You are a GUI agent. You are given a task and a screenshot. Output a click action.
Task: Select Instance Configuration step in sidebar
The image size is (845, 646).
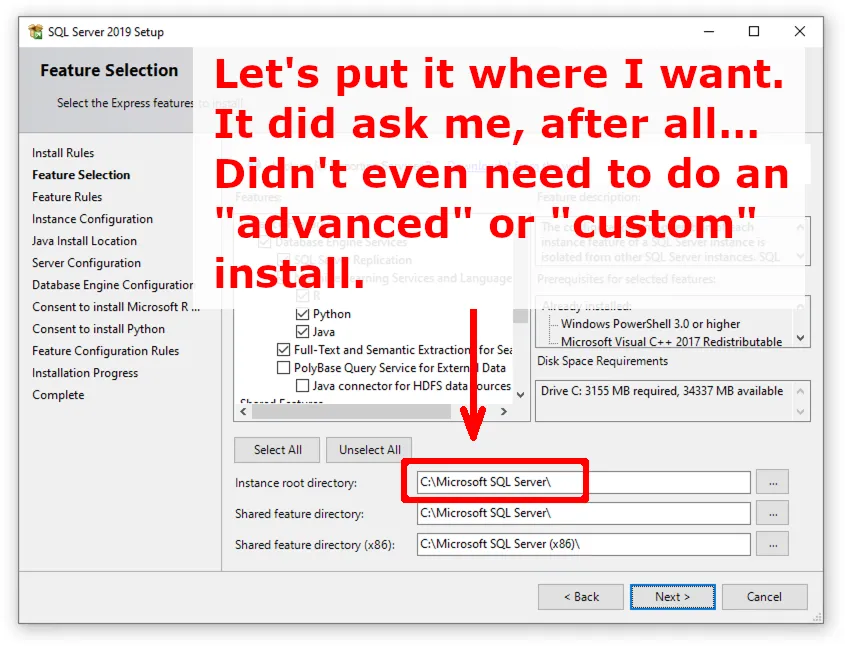click(92, 219)
